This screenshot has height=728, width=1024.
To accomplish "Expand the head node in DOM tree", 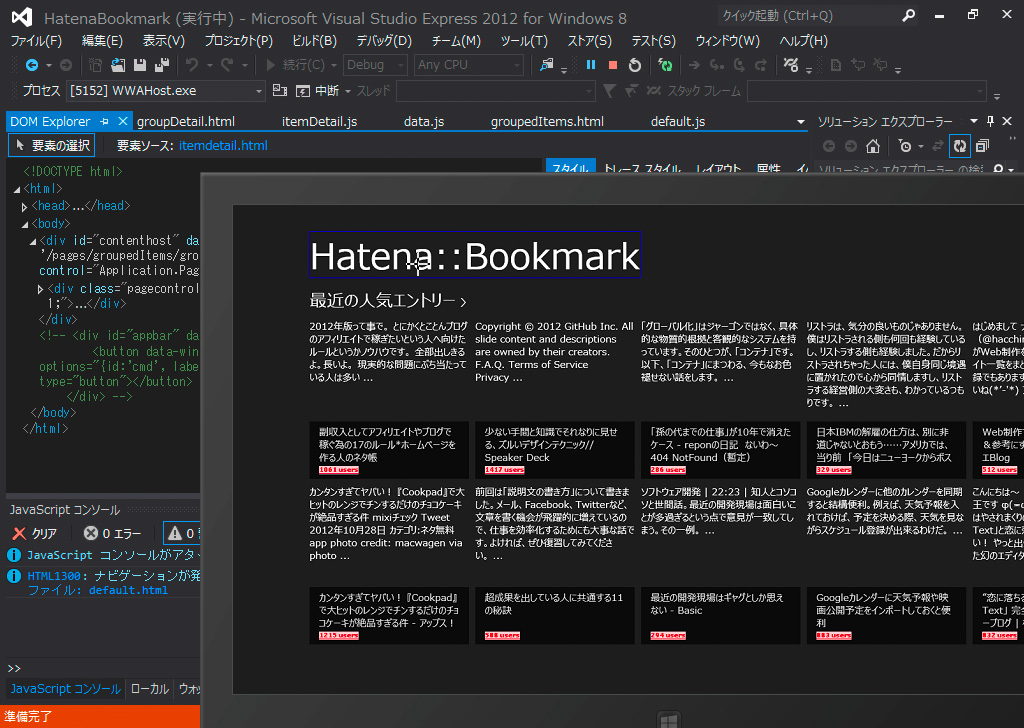I will point(24,207).
